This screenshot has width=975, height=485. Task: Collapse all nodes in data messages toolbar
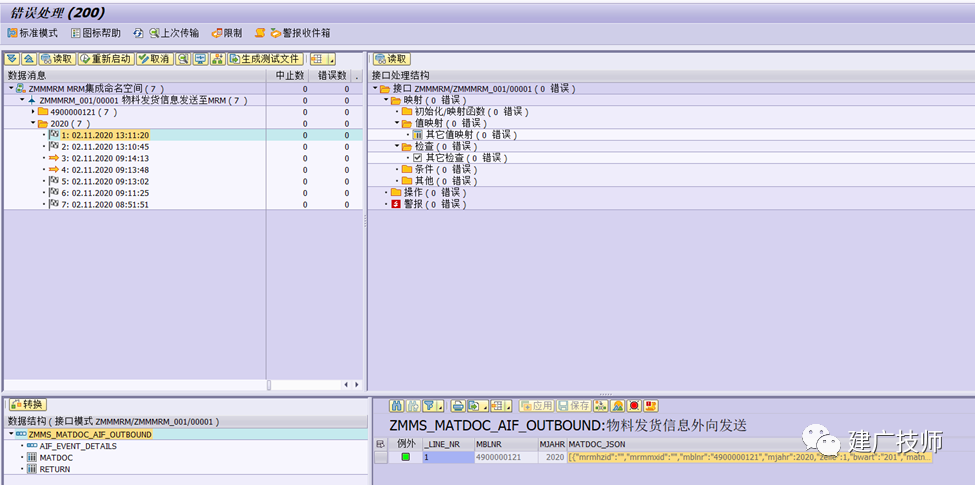[29, 59]
